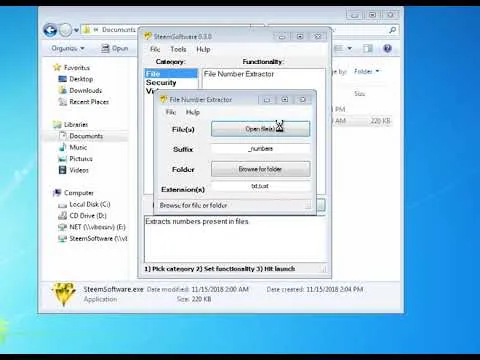
Task: Open recent locations dropdown in Explorer
Action: point(76,30)
